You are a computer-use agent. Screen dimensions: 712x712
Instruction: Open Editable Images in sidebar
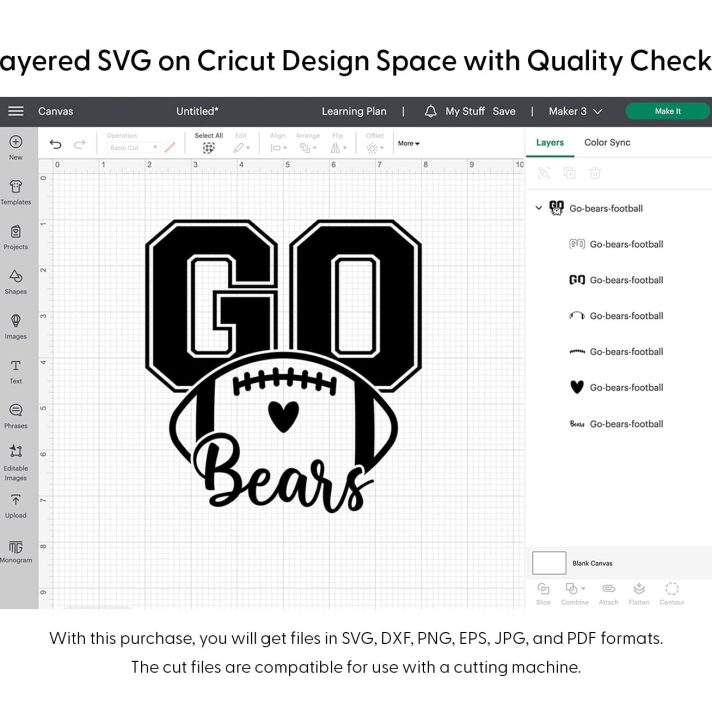click(x=15, y=463)
